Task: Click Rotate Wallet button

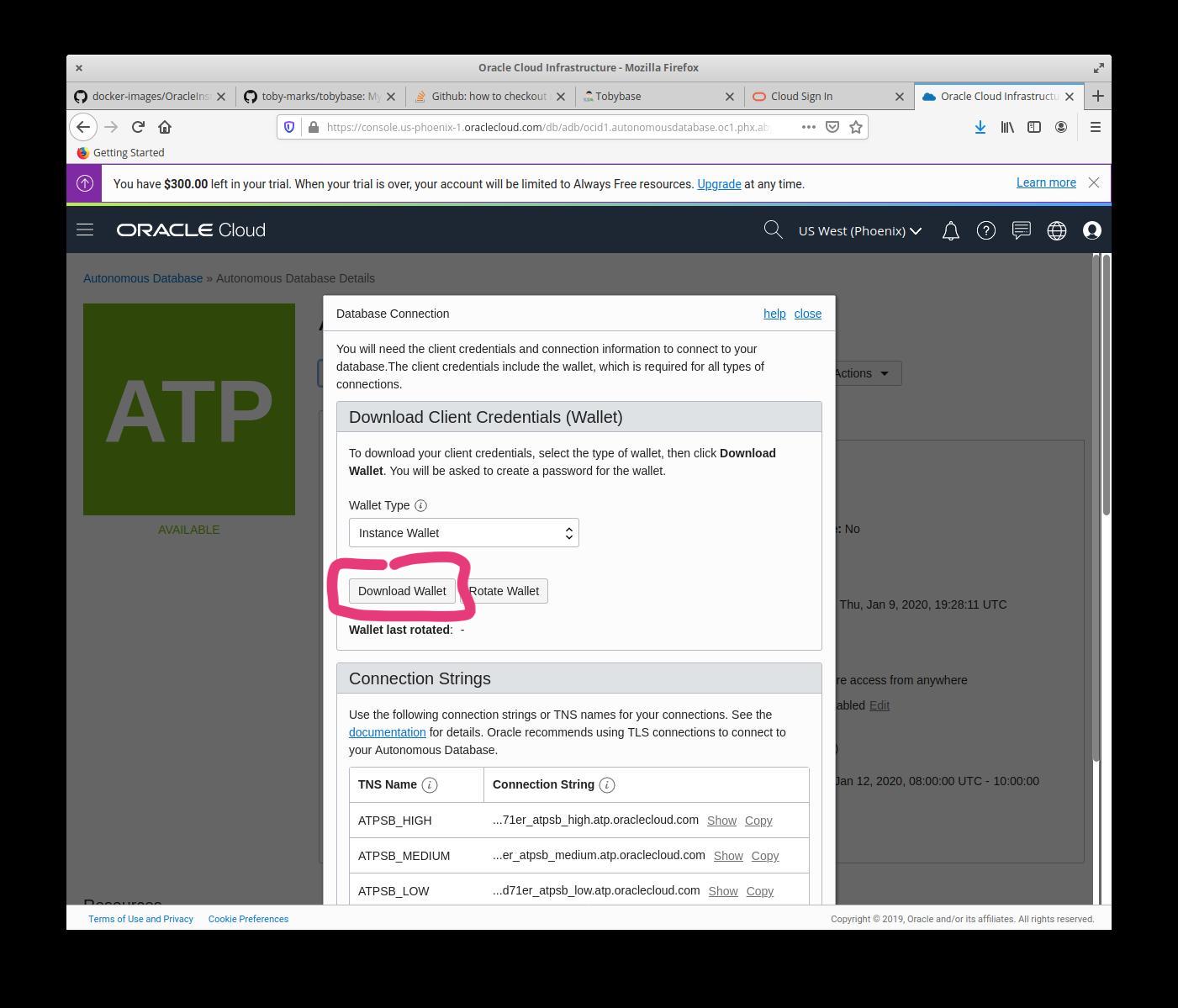Action: [504, 591]
